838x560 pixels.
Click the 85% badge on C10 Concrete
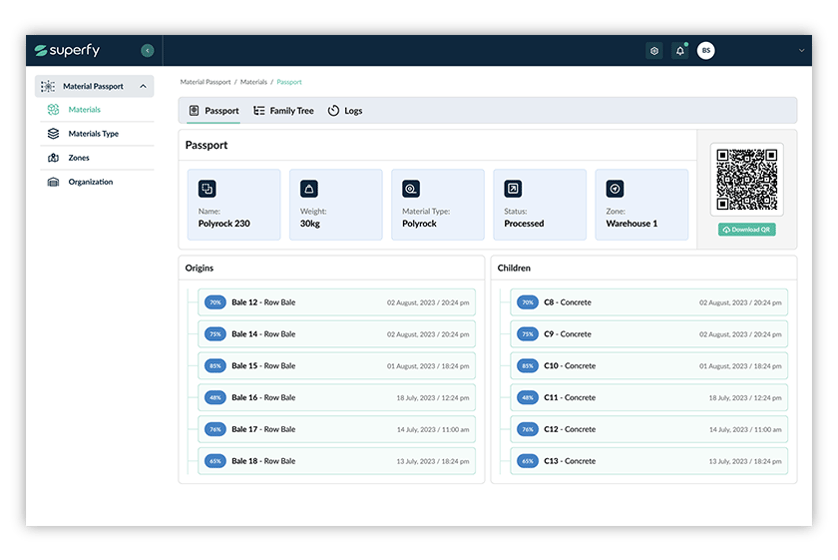(526, 366)
